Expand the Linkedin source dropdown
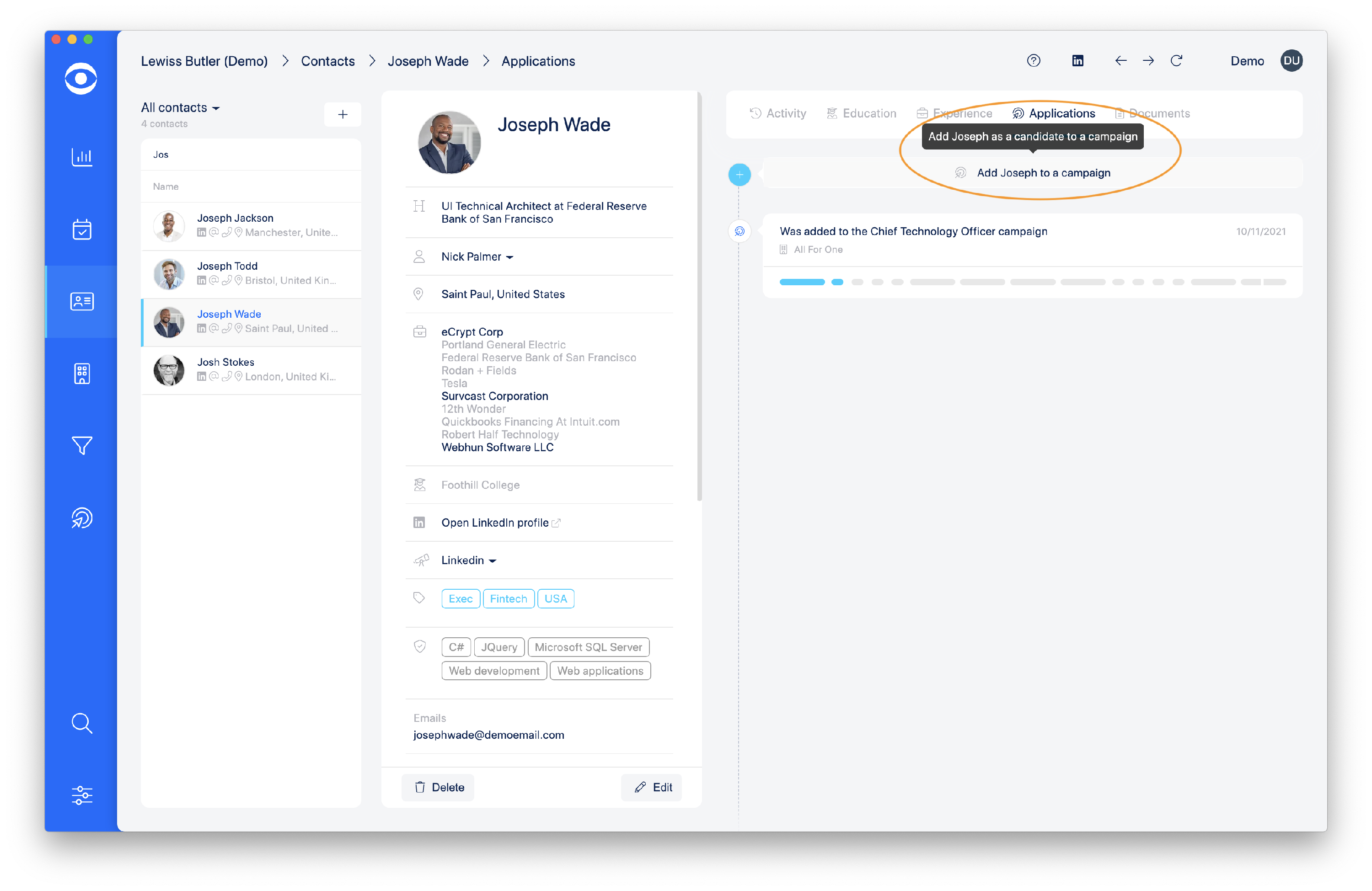Image resolution: width=1372 pixels, height=891 pixels. [468, 560]
